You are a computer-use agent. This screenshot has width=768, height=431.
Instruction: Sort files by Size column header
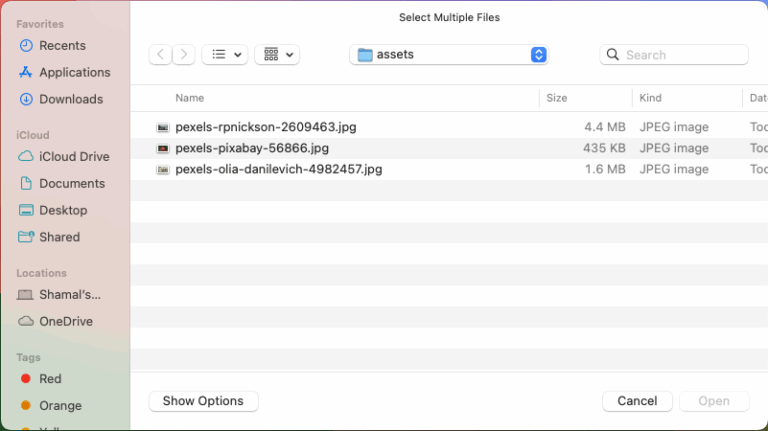557,98
